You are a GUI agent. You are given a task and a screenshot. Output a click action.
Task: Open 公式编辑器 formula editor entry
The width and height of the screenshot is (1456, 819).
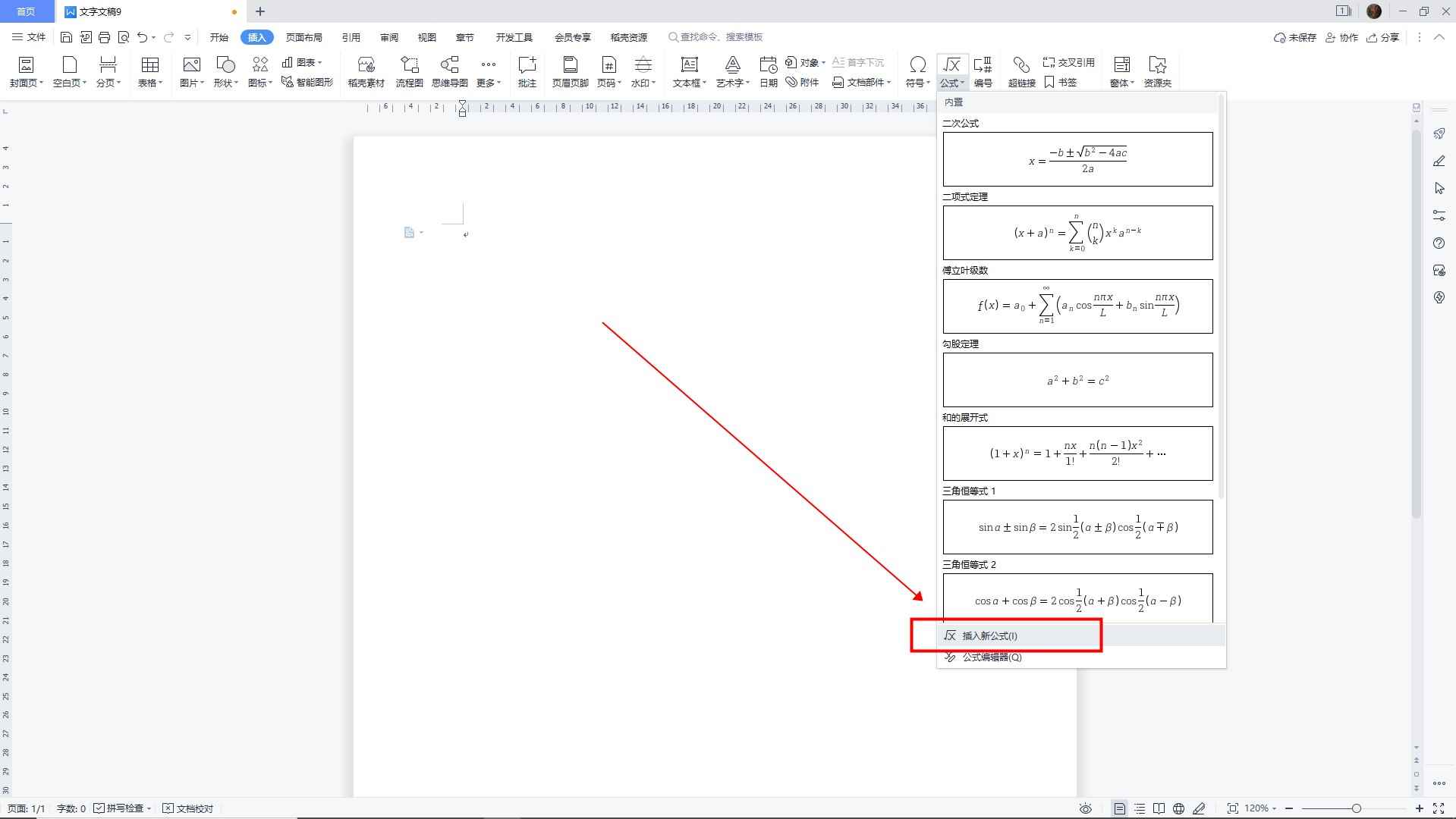pyautogui.click(x=992, y=657)
